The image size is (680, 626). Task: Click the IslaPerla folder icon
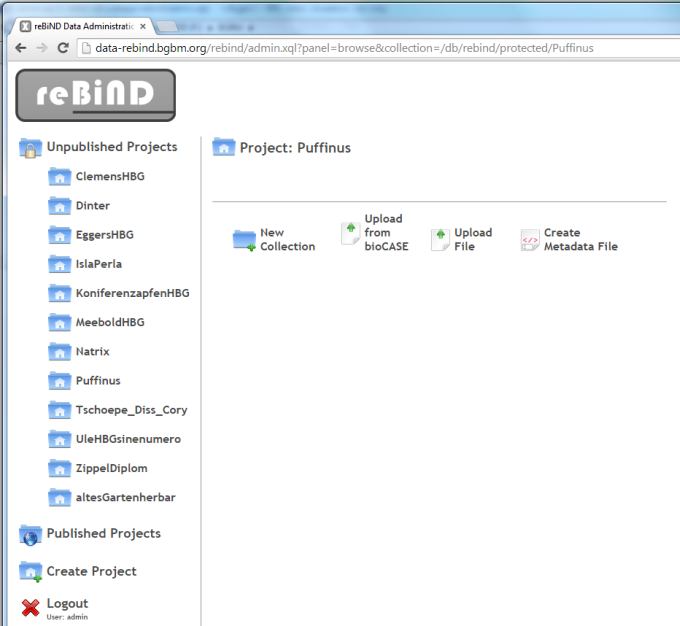pos(59,264)
